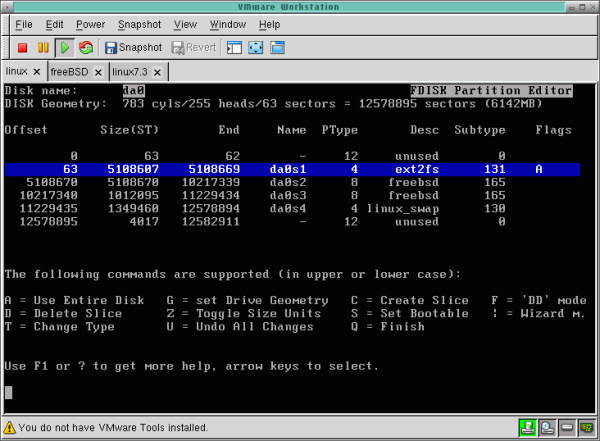
Task: Open the Window menu
Action: [x=228, y=24]
